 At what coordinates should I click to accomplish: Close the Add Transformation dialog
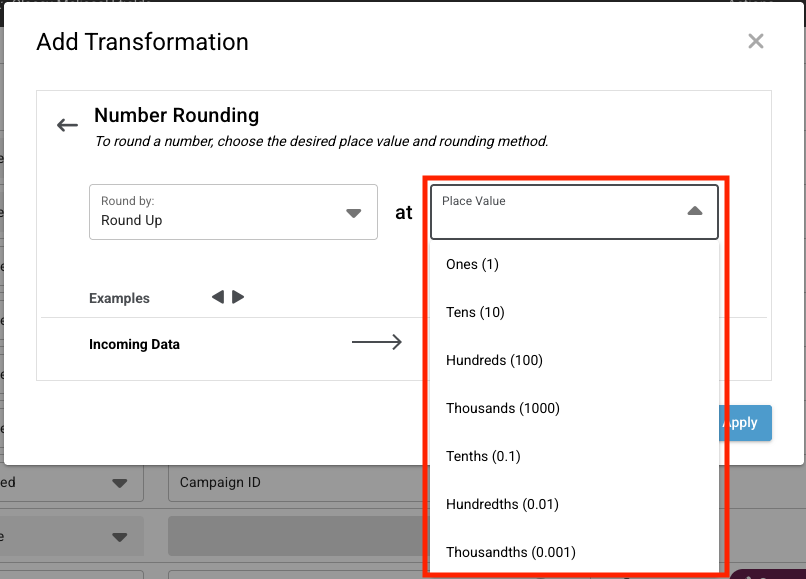tap(756, 41)
